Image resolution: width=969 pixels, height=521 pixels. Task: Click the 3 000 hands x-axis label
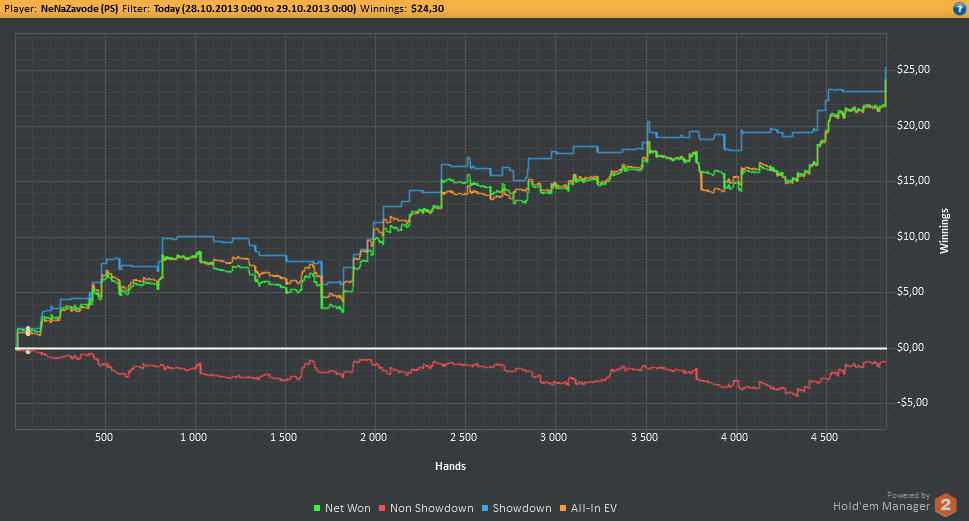553,438
